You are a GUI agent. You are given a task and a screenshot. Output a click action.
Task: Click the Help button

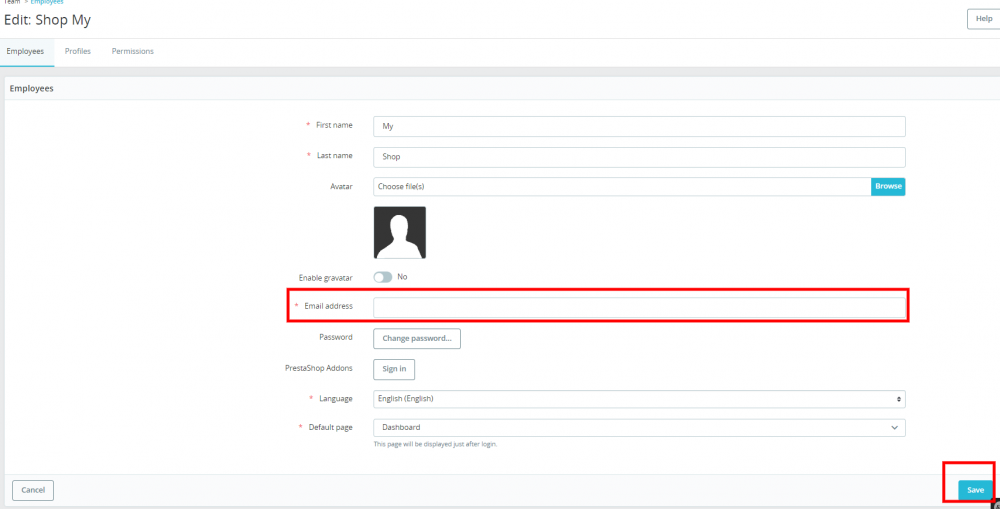click(983, 19)
